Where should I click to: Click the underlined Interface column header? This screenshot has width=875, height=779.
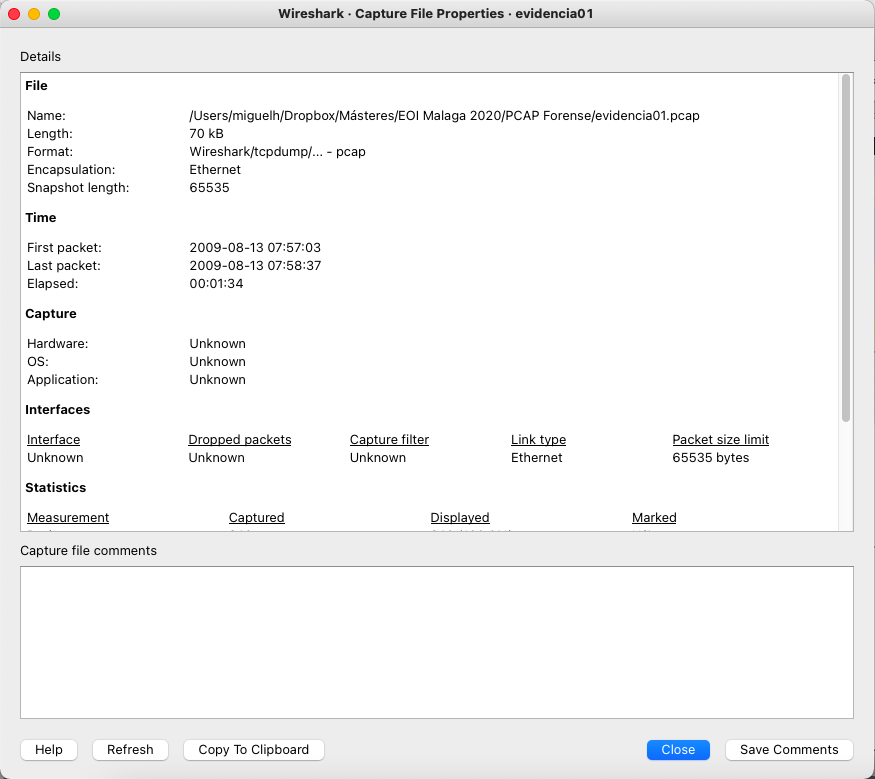(x=53, y=440)
